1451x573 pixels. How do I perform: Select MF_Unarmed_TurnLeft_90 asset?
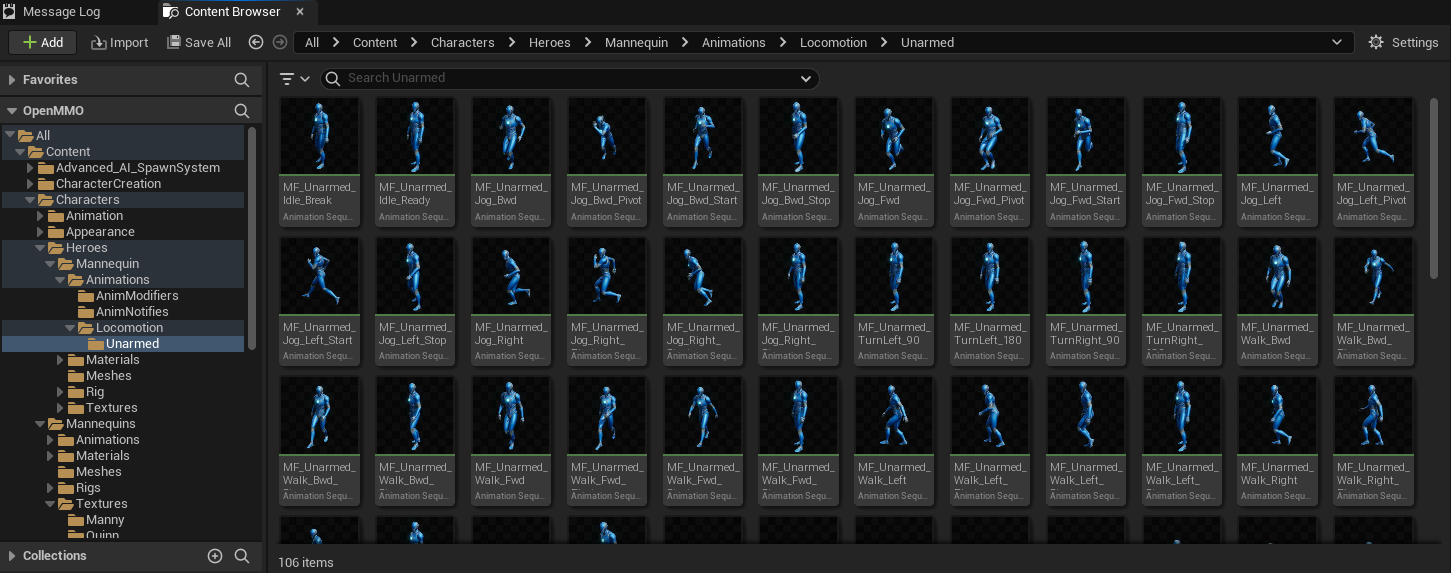click(x=894, y=301)
